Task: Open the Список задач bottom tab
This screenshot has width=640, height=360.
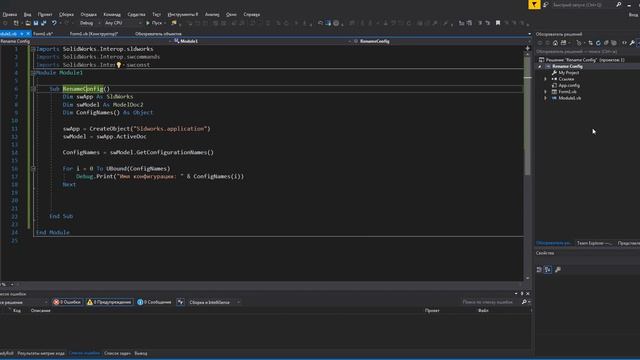Action: pos(117,353)
